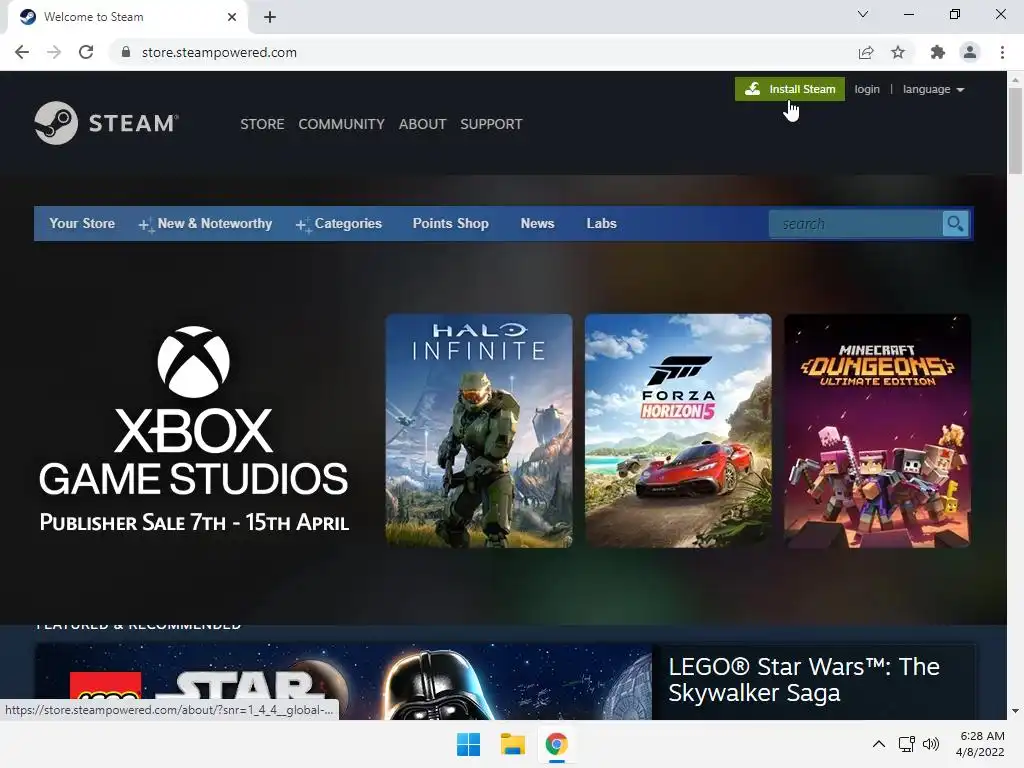Open the Chrome profile avatar icon

970,52
